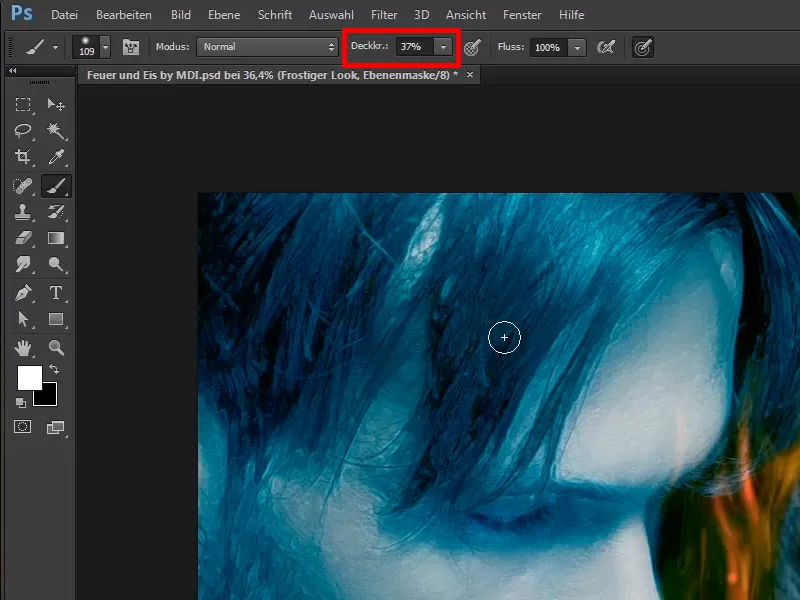Click the Photoshop Ps logo
This screenshot has height=600, width=800.
point(21,13)
